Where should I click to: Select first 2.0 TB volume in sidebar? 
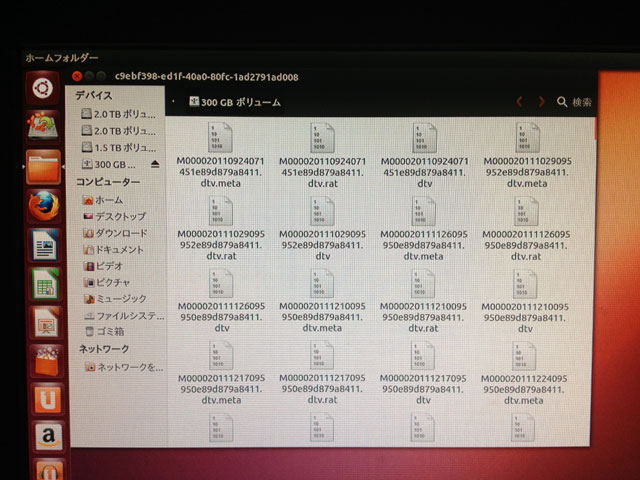pyautogui.click(x=118, y=114)
